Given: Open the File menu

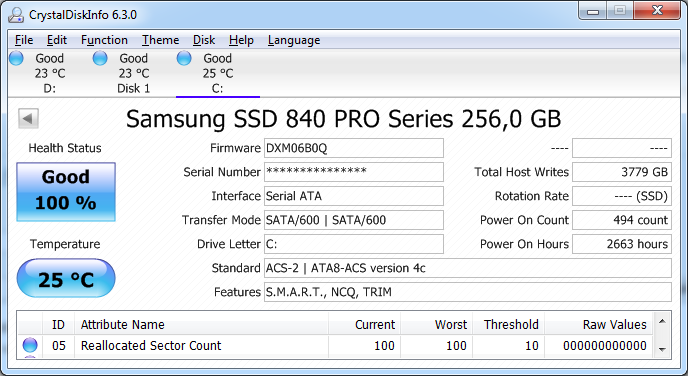Looking at the screenshot, I should pos(24,40).
